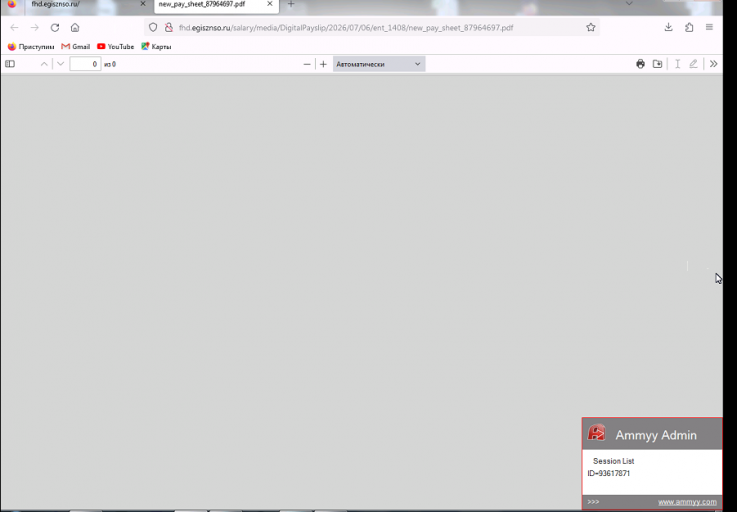List all tabs with the chevron
The image size is (737, 512).
coord(629,4)
